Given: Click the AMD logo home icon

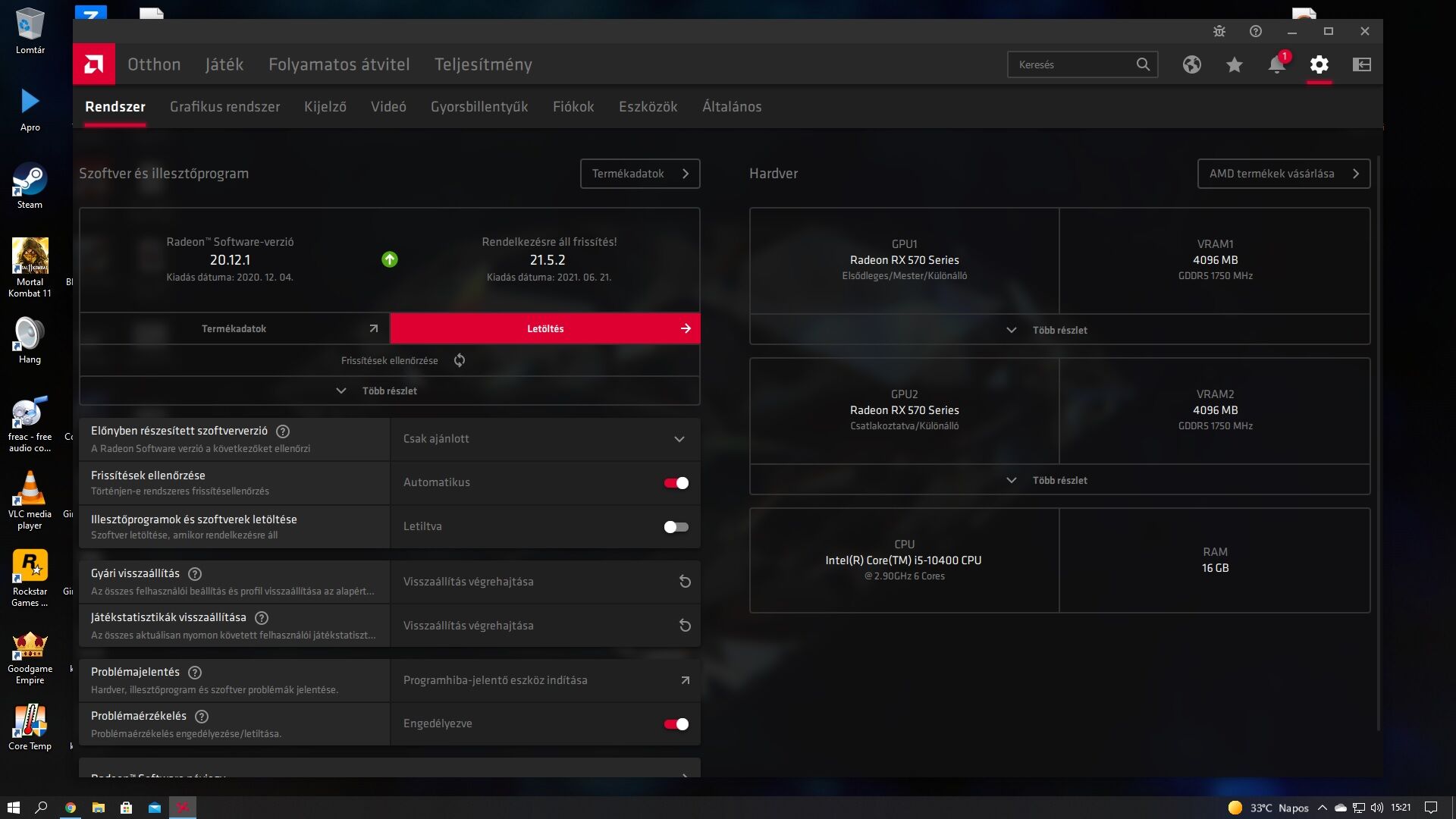Looking at the screenshot, I should pyautogui.click(x=94, y=64).
